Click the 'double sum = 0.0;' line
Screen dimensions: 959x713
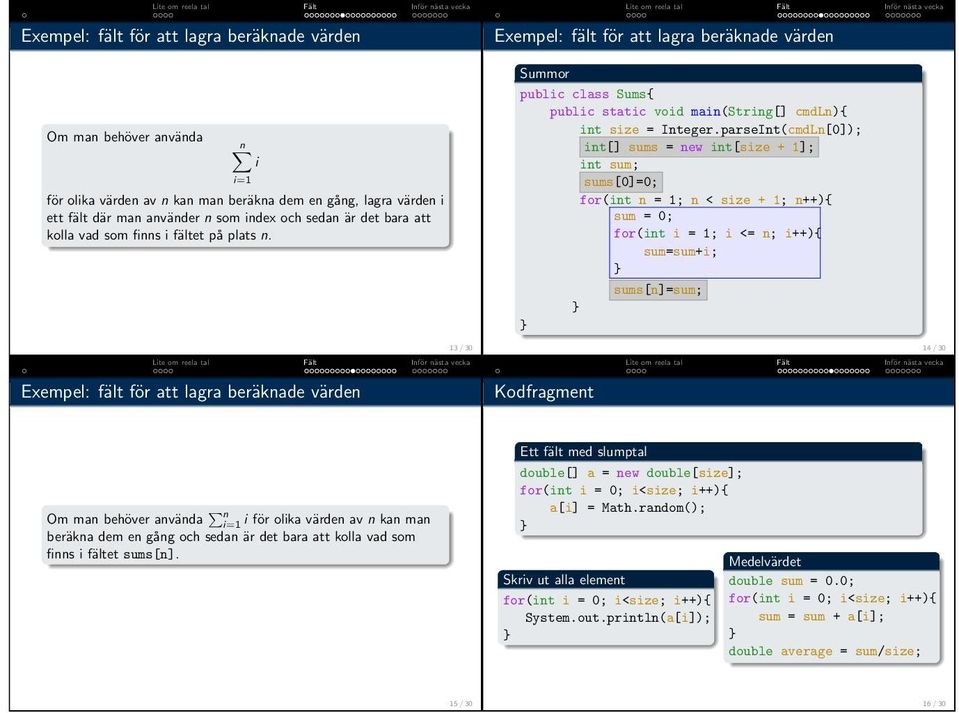790,581
